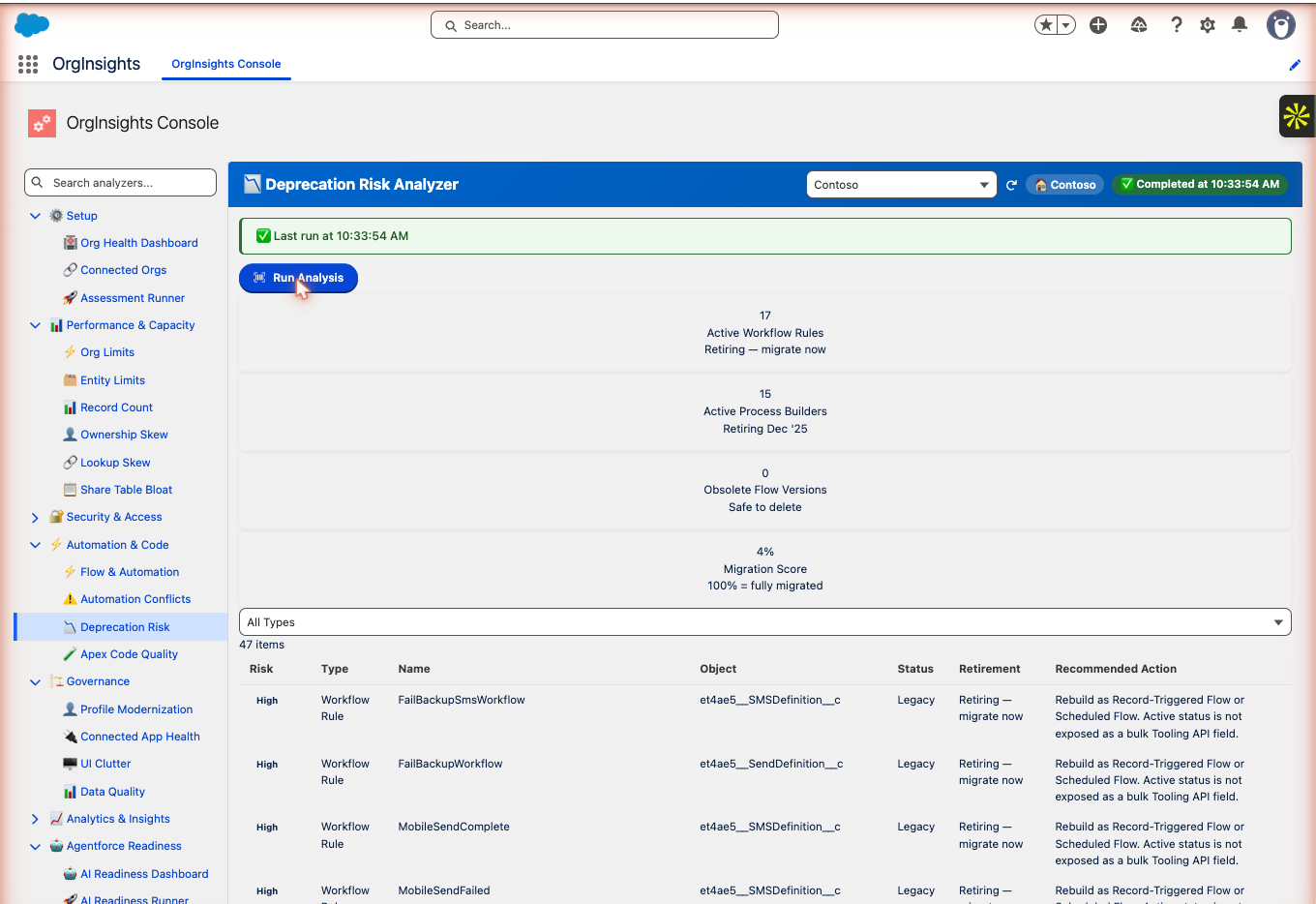Expand the Security & Access chevron
Image resolution: width=1316 pixels, height=904 pixels.
click(x=35, y=518)
